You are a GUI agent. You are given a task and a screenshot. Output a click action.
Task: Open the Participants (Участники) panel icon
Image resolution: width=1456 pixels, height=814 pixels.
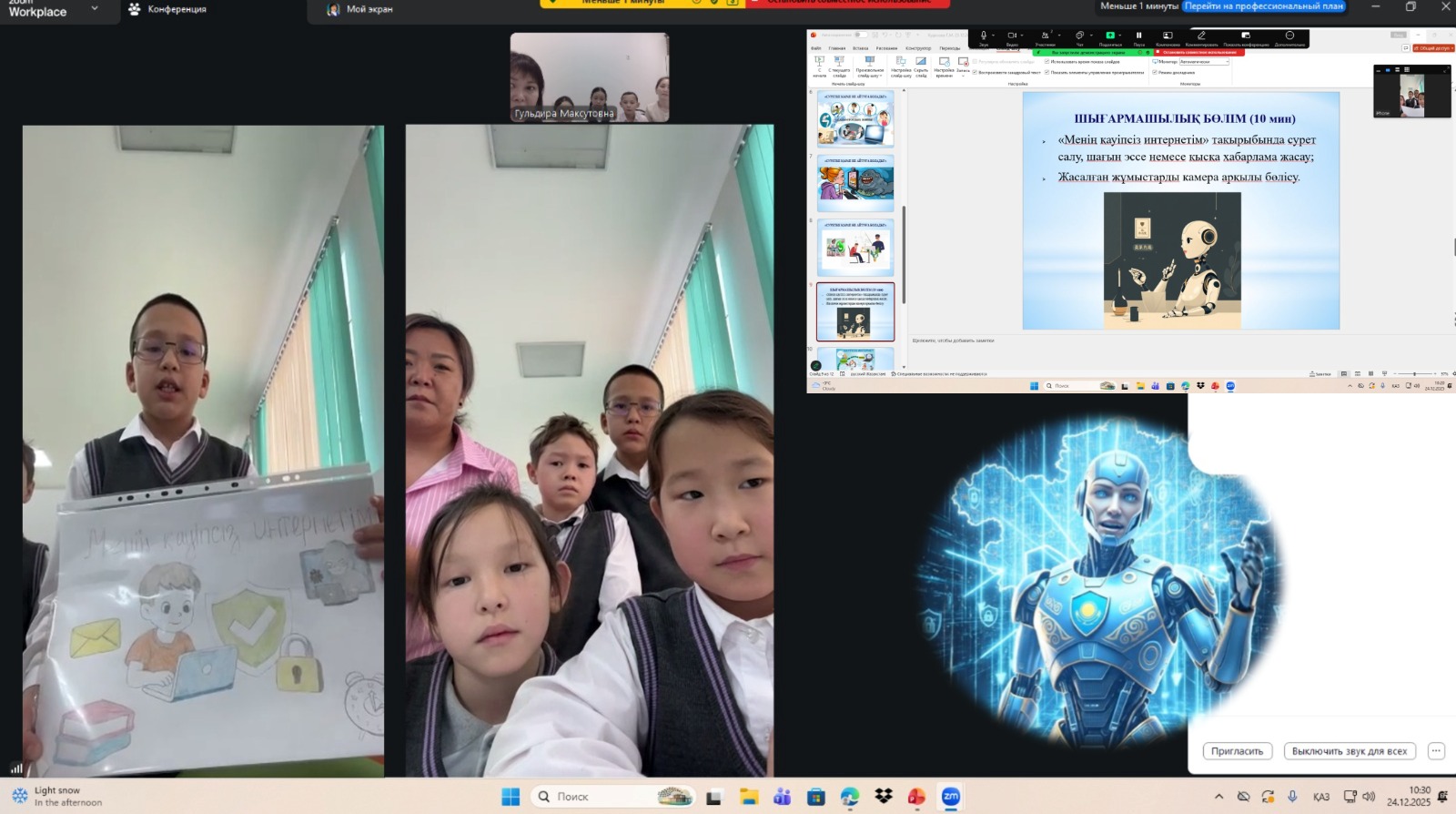tap(1045, 36)
